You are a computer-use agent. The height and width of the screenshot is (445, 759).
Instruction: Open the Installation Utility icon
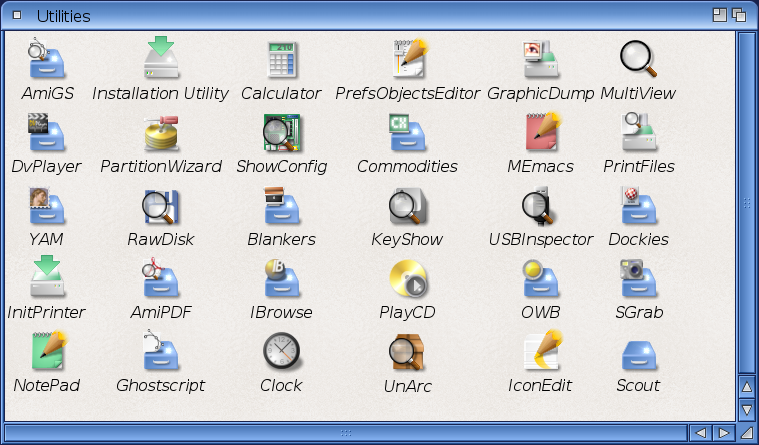click(x=160, y=62)
